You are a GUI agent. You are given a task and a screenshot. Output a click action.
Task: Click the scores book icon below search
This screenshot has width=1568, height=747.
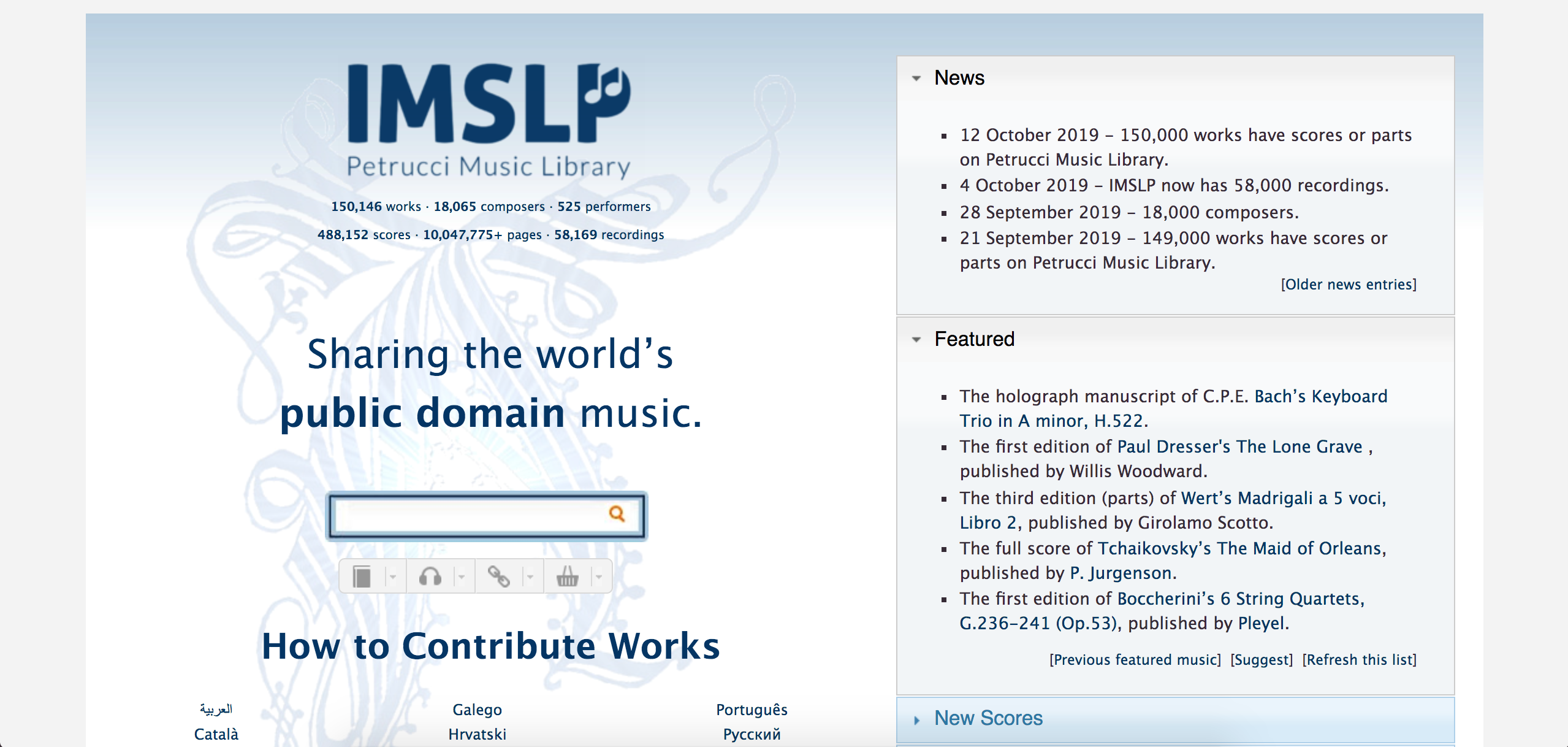[362, 577]
